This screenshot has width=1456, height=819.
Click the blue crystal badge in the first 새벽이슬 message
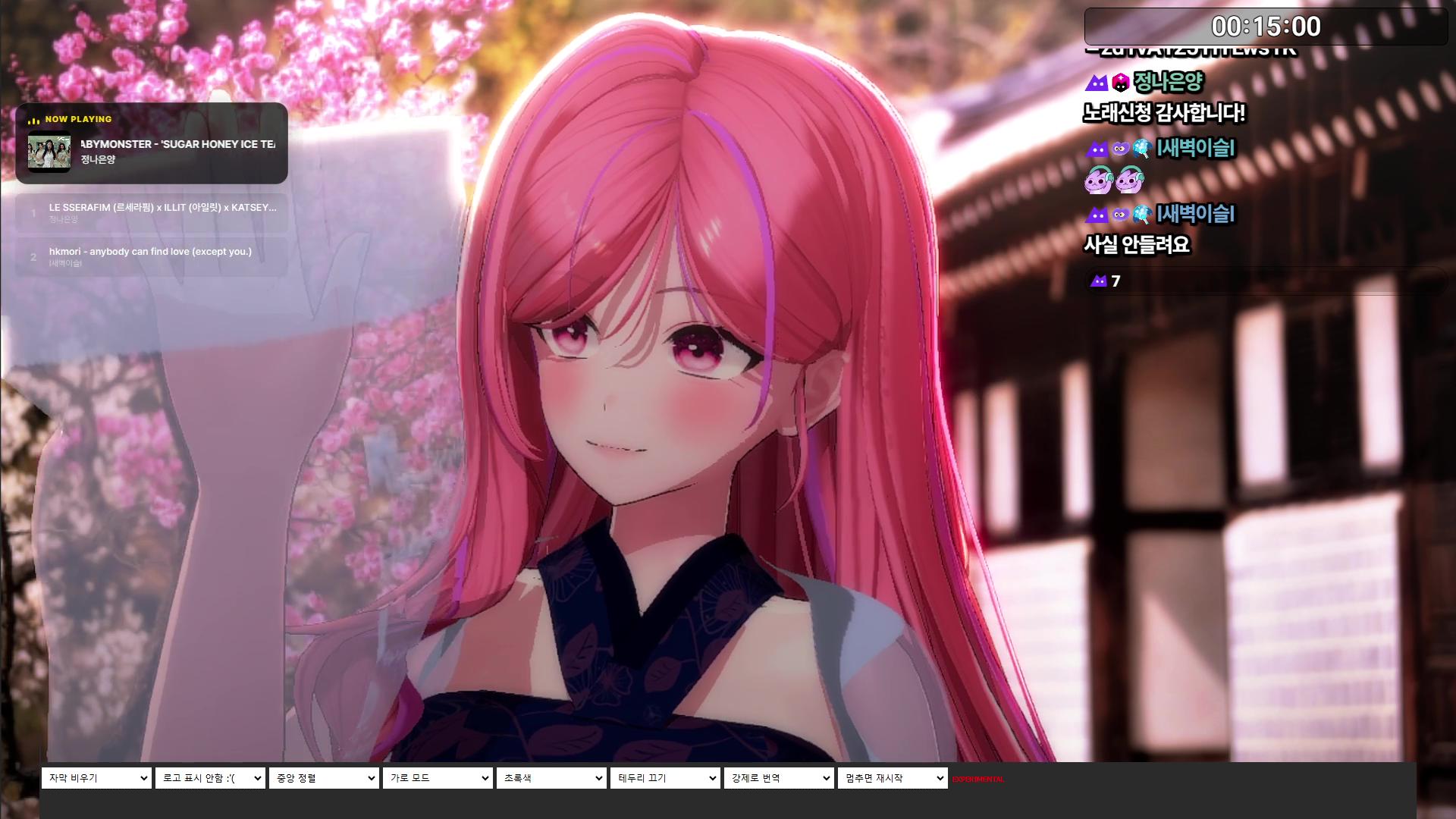(1143, 149)
